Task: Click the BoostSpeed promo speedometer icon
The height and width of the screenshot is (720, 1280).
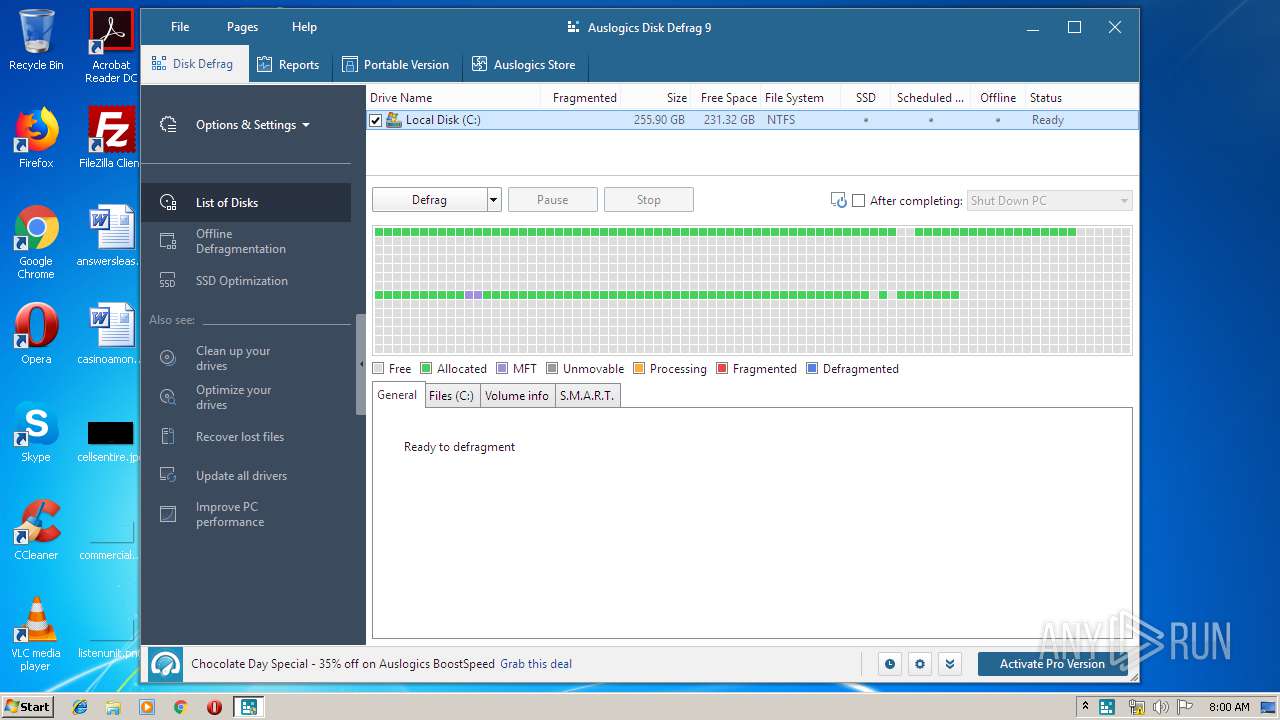Action: coord(166,664)
